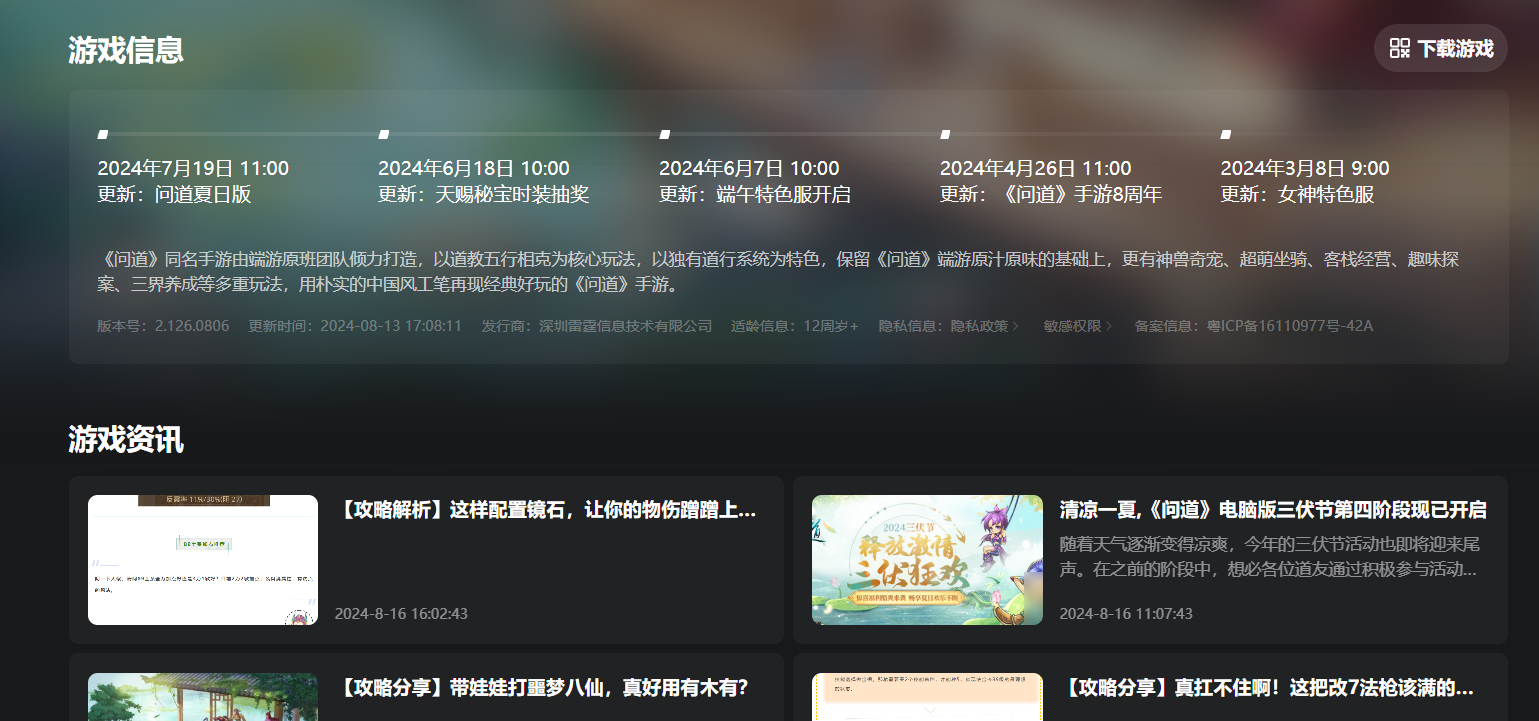
Task: Open article 这样配置镜石 攻略解析
Action: 545,510
